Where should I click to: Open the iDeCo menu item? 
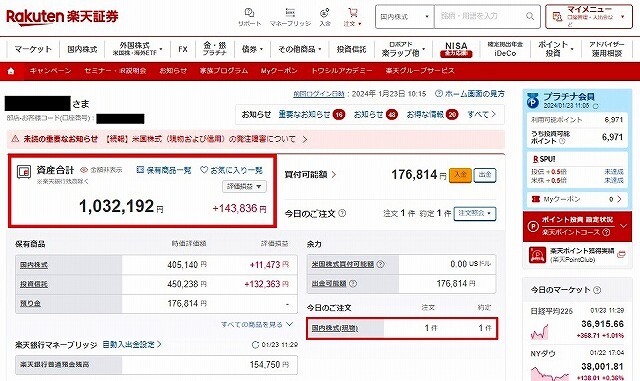[x=505, y=49]
